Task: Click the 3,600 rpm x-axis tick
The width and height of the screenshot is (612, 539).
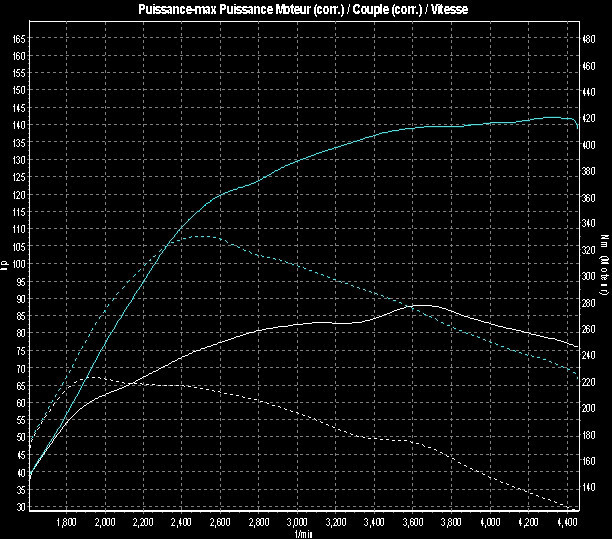Action: coord(413,522)
